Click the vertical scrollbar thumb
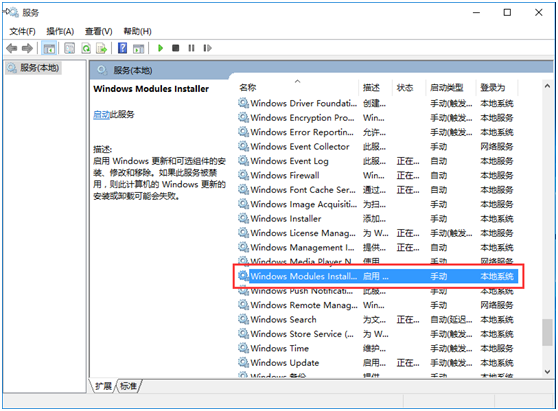558x411 pixels. pyautogui.click(x=547, y=332)
